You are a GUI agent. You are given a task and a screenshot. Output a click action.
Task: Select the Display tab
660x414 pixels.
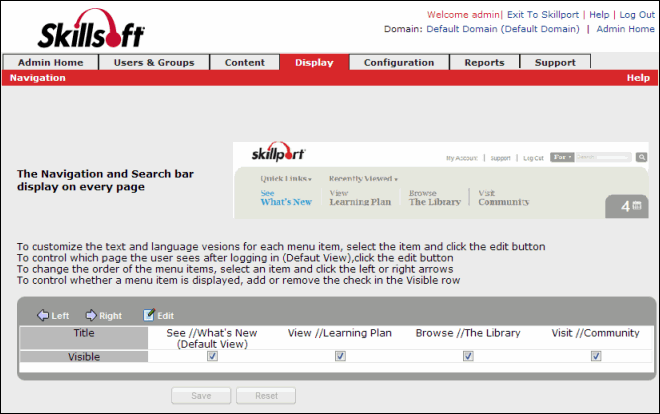(314, 62)
